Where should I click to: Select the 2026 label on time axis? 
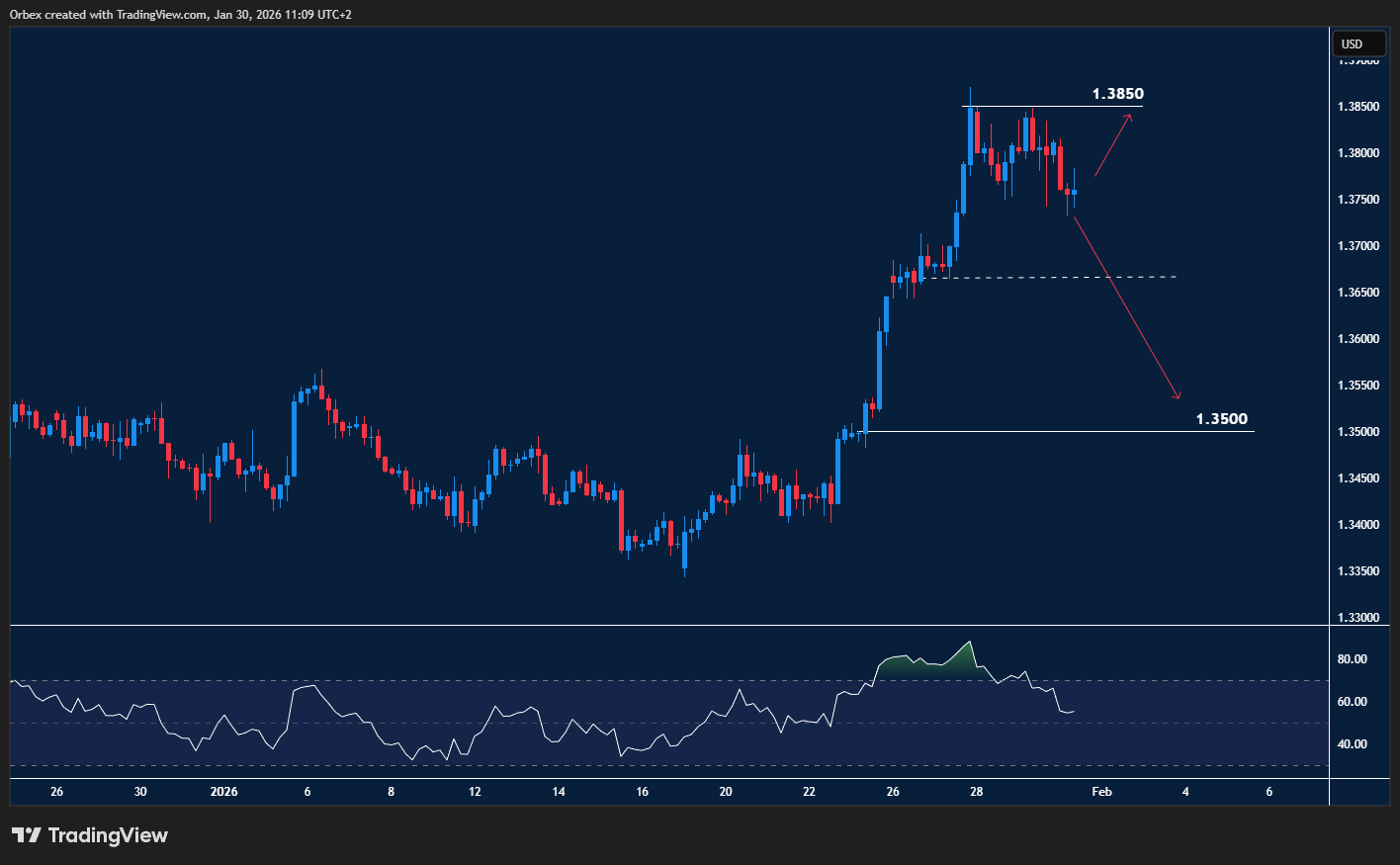coord(223,792)
